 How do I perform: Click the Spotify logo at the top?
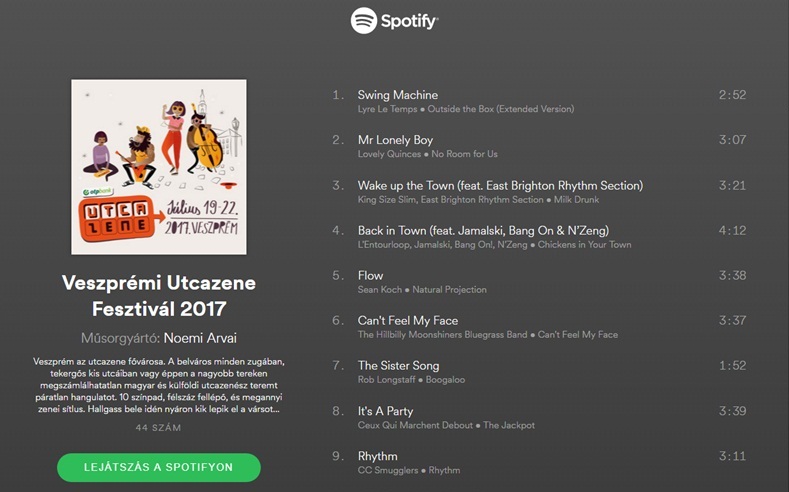coord(394,21)
